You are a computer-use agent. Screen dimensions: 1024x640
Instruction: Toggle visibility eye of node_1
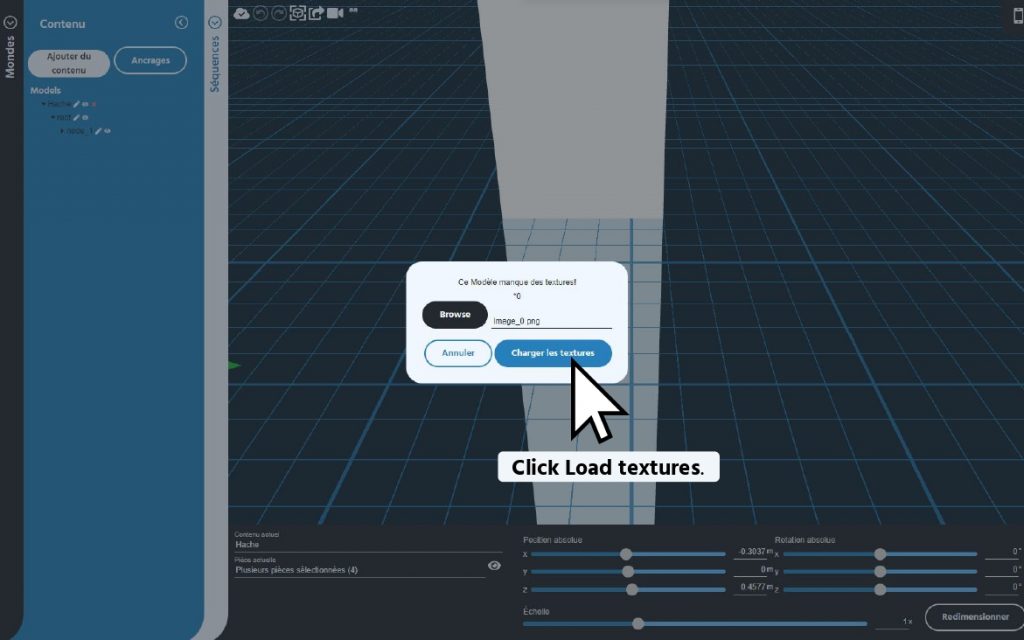coord(107,131)
